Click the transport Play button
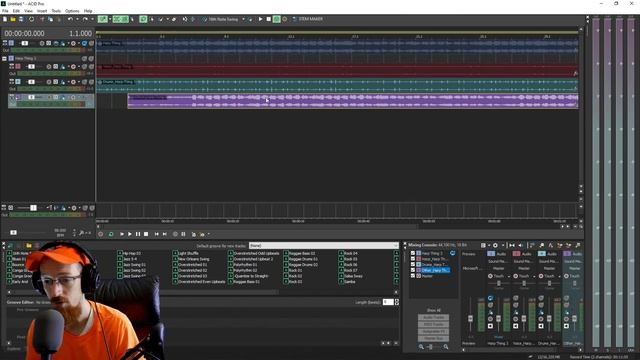The width and height of the screenshot is (640, 360). [130, 234]
